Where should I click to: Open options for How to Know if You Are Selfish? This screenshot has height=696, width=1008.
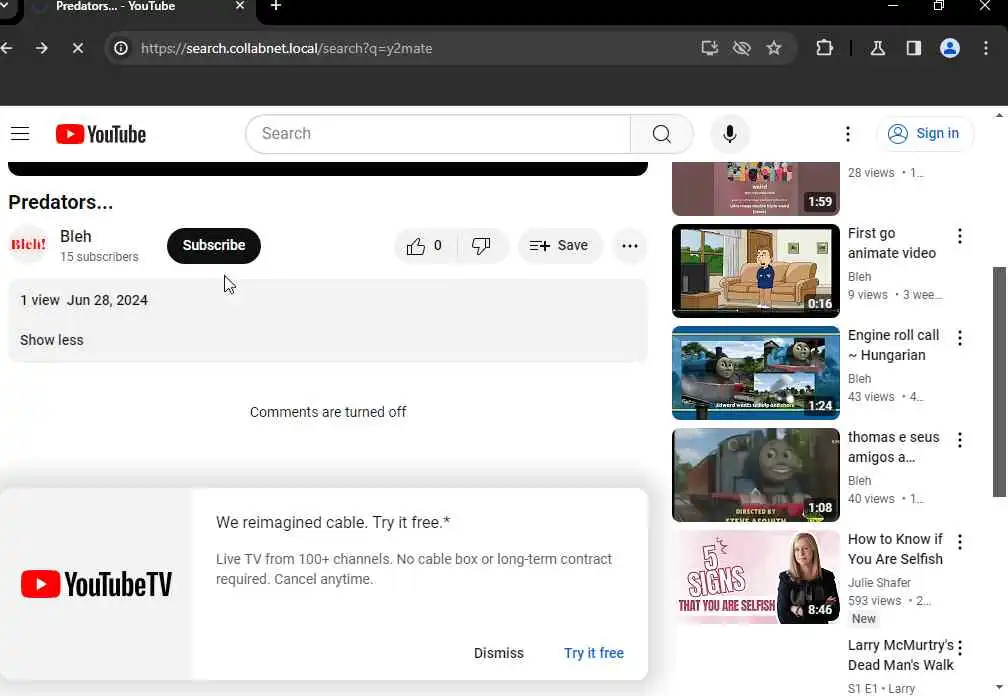click(x=960, y=542)
